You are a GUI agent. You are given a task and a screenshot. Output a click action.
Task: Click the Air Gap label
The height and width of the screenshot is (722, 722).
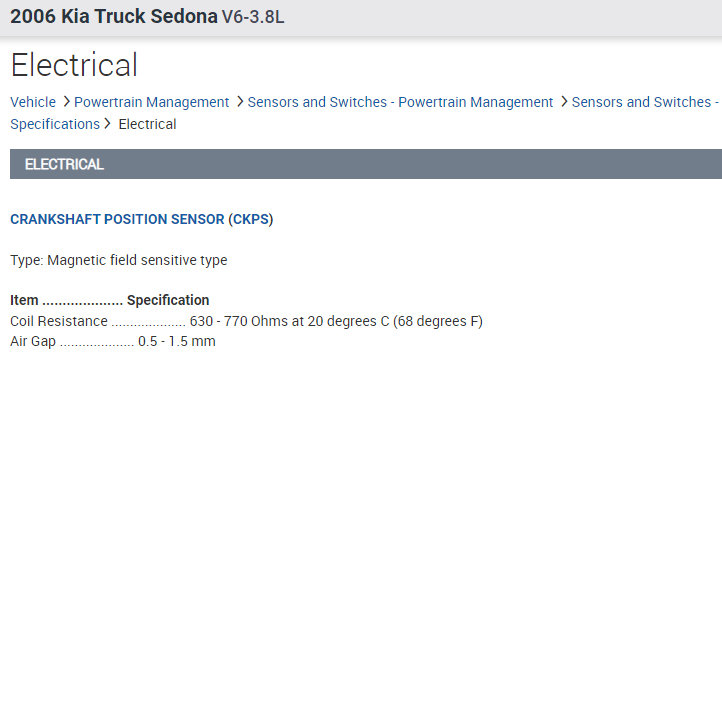click(x=33, y=341)
